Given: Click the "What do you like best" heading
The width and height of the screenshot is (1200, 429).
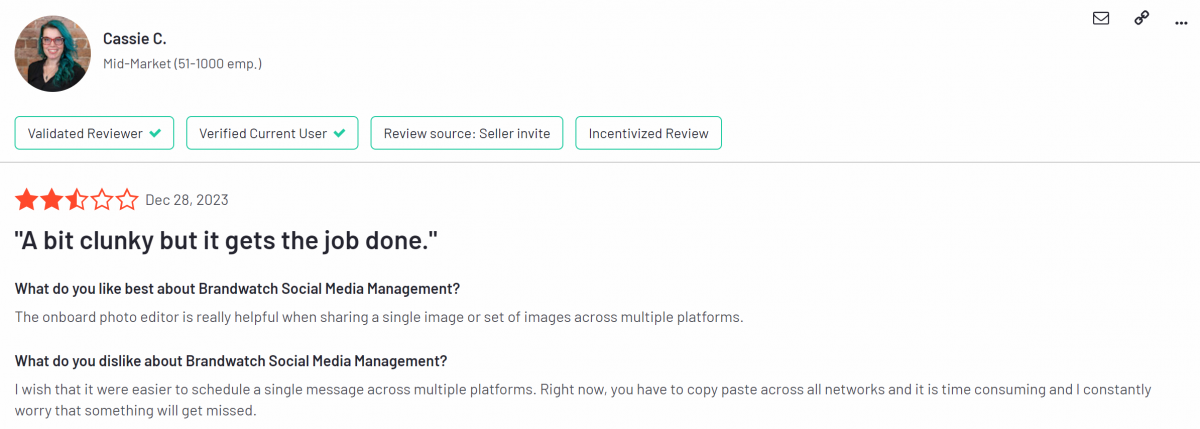Looking at the screenshot, I should click(238, 289).
